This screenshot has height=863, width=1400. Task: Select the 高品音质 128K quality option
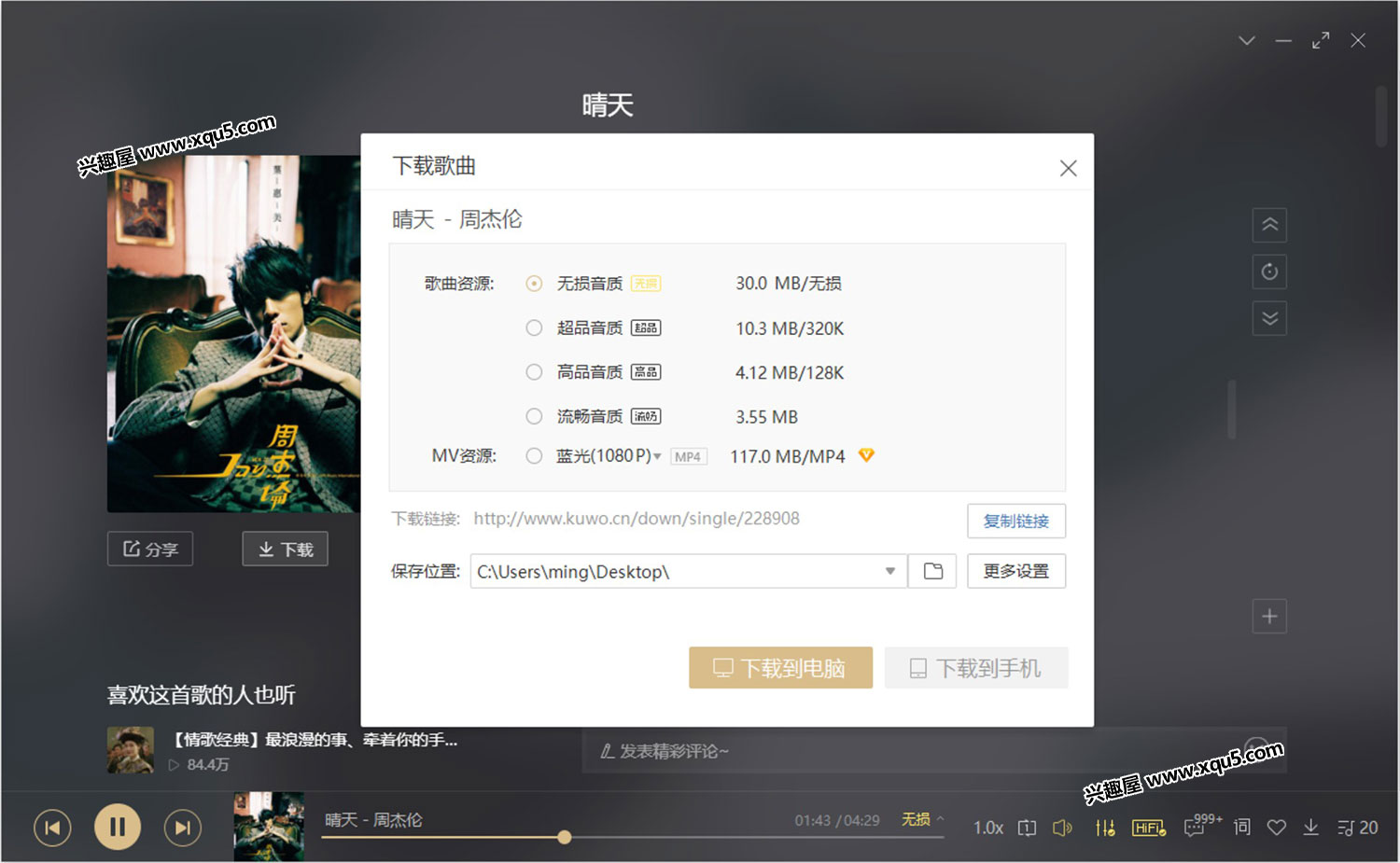(534, 372)
